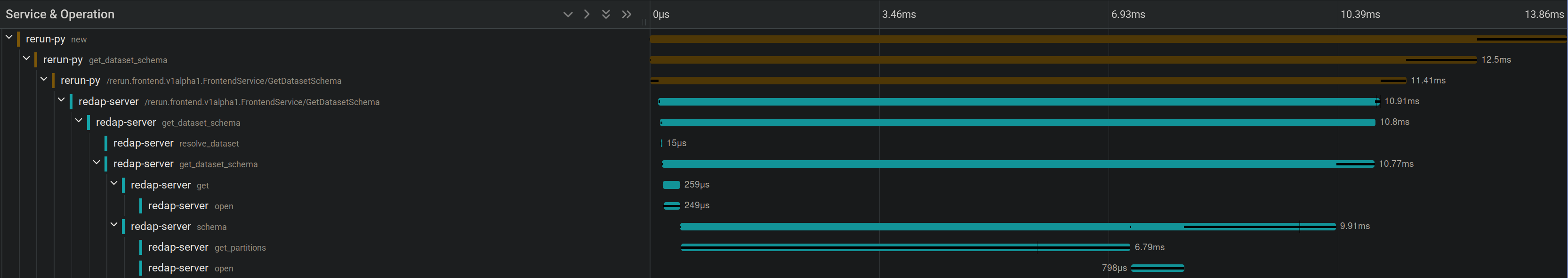The height and width of the screenshot is (278, 1568).
Task: Click the 9.91ms teal span bar
Action: coord(974,227)
